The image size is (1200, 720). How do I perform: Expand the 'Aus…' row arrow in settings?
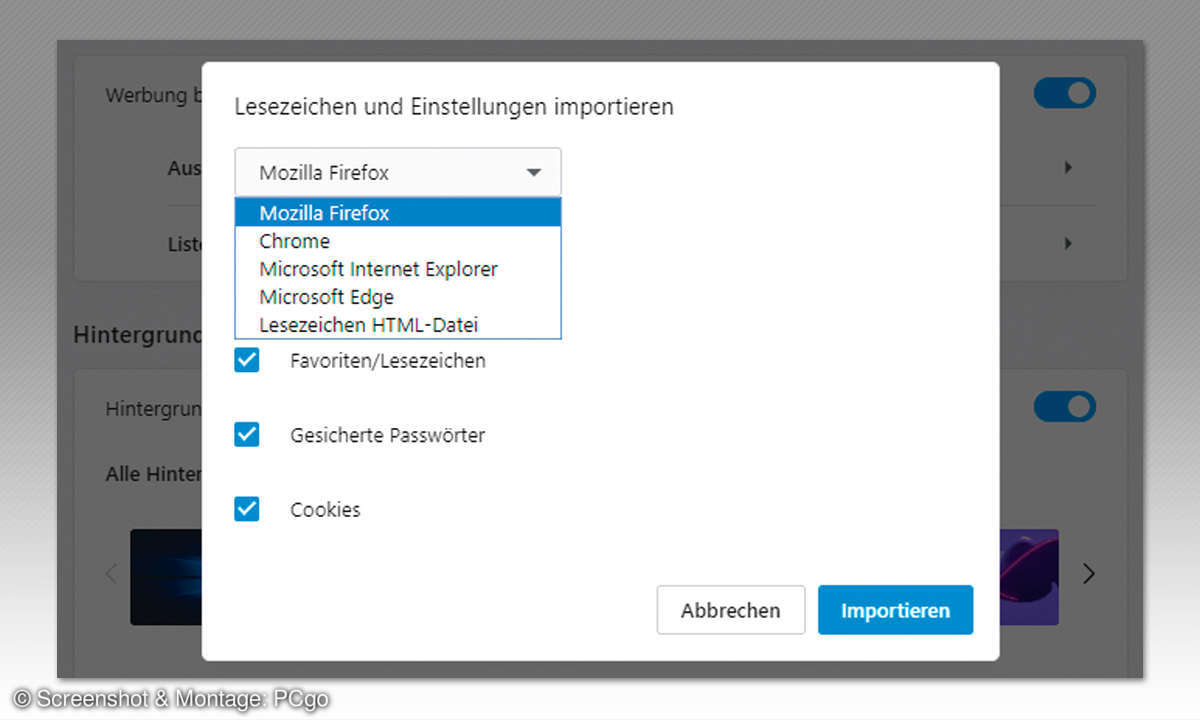coord(1068,168)
